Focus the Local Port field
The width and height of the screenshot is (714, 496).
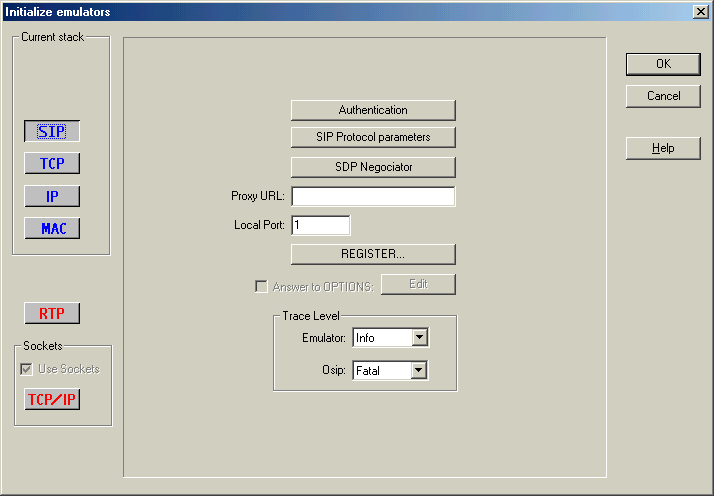[321, 225]
